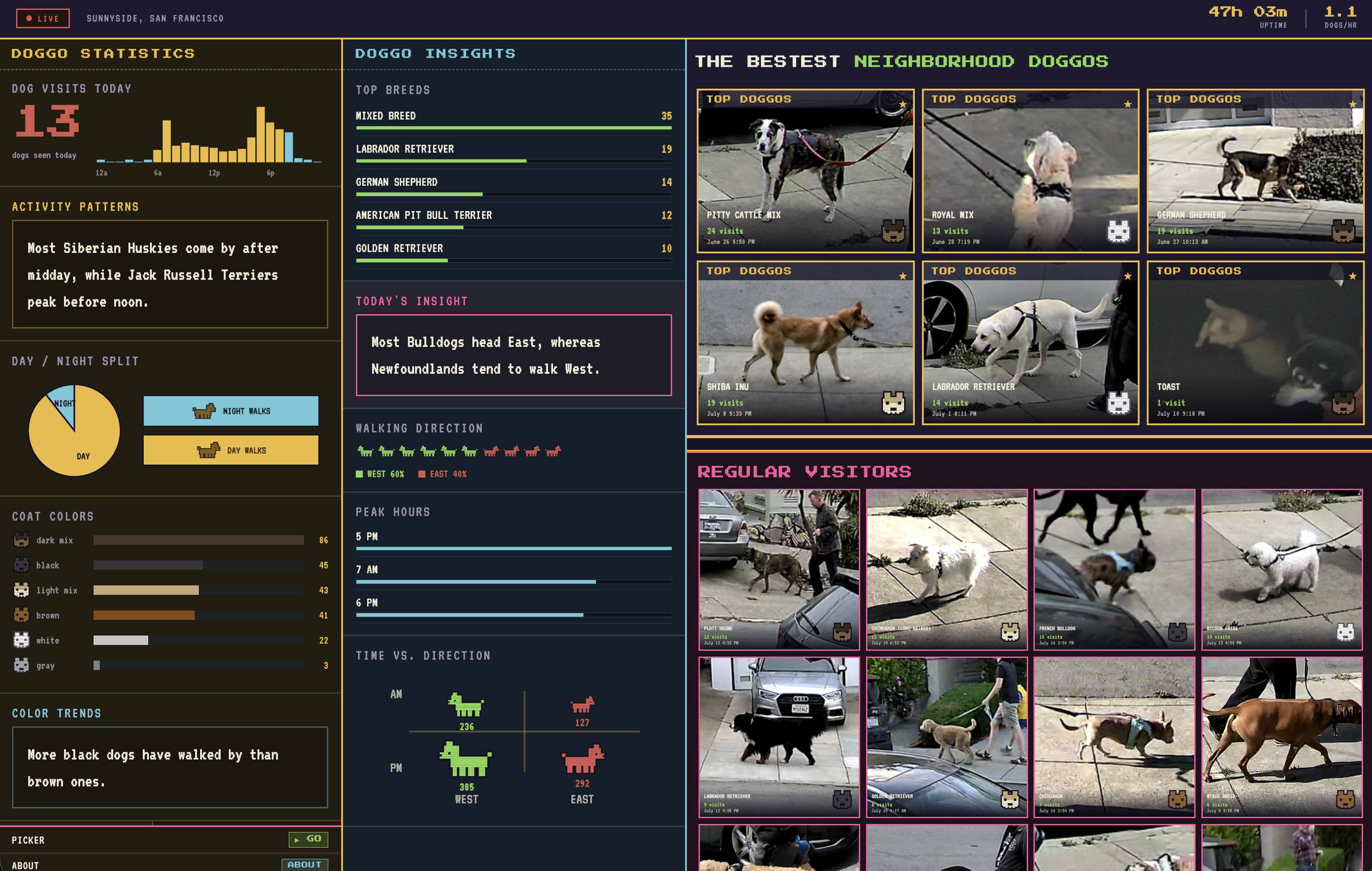Click the Labrador Retriever breed progress bar
Viewport: 1372px width, 871px height.
coord(513,161)
